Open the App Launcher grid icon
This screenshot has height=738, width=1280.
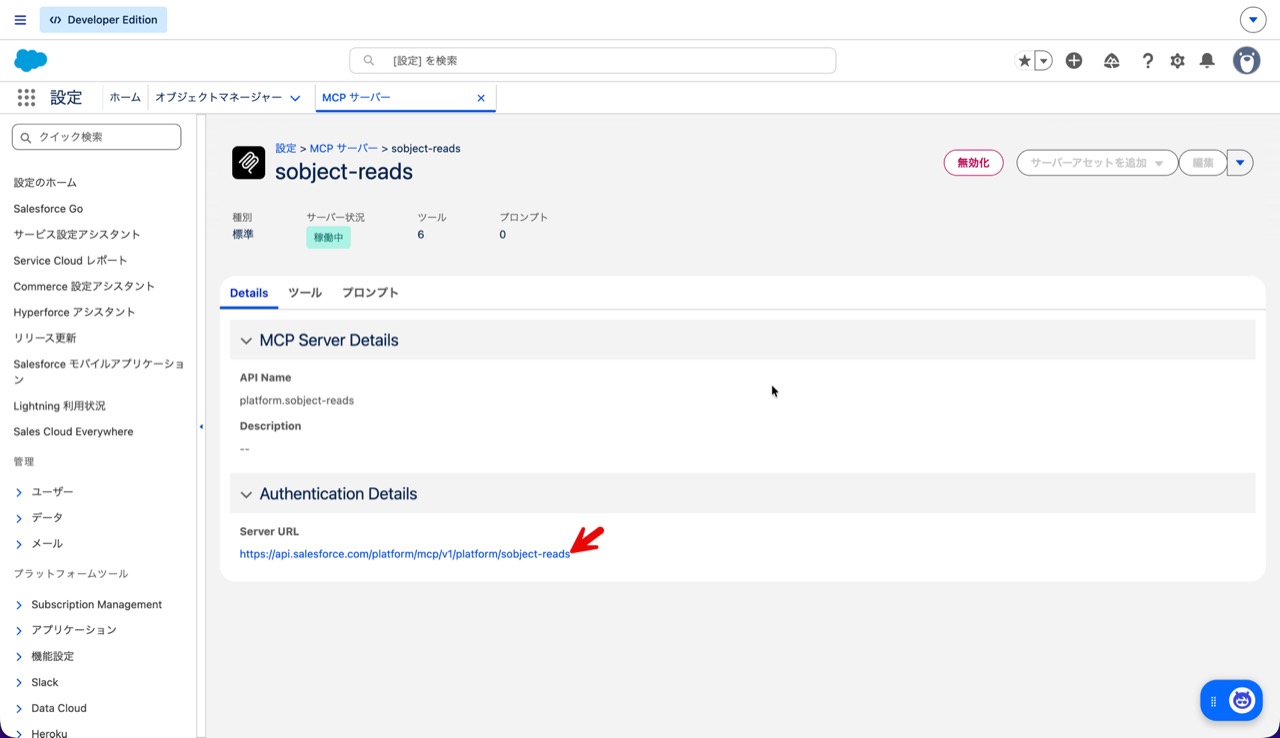point(27,98)
